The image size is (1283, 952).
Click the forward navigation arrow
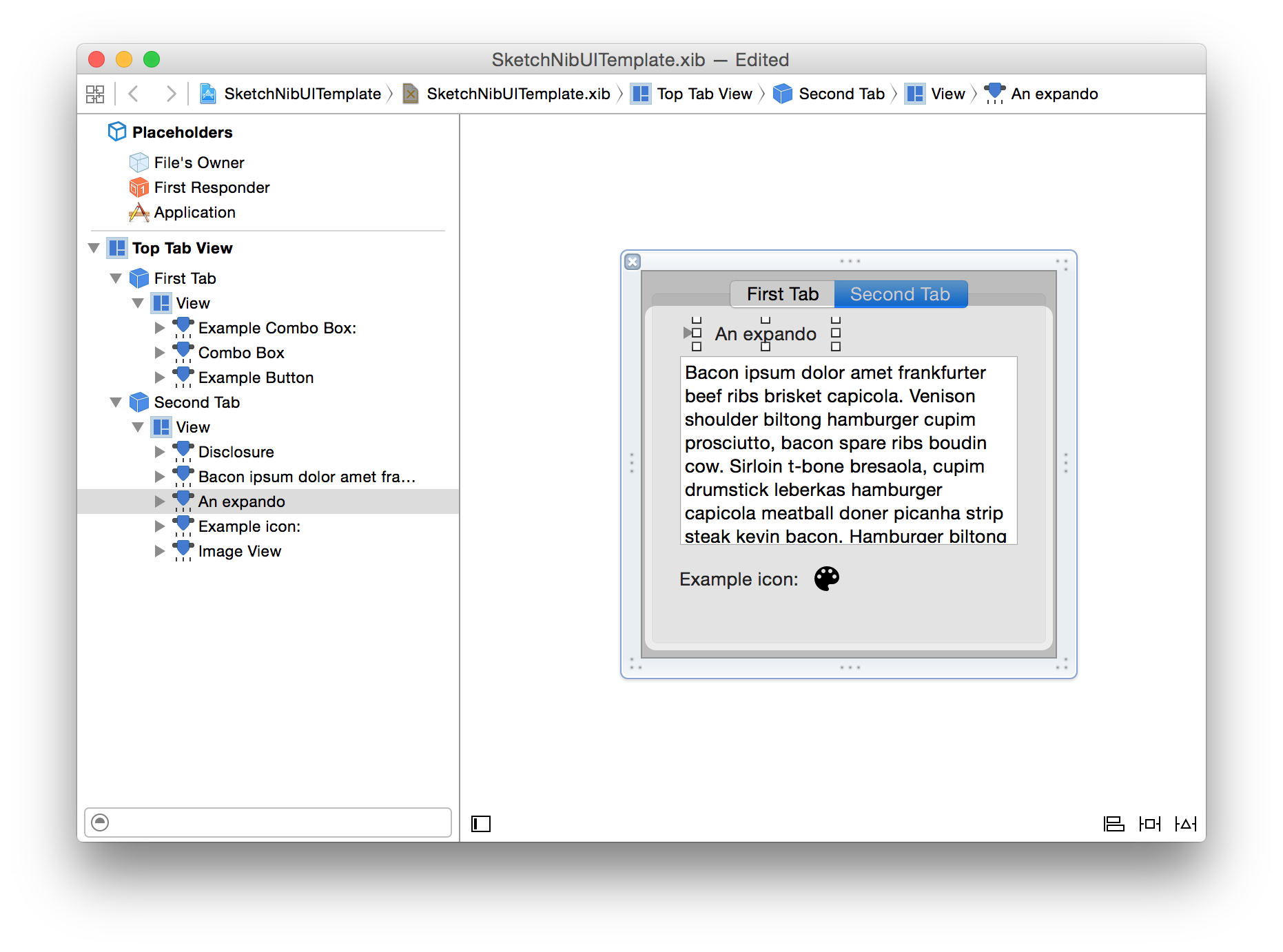coord(171,93)
